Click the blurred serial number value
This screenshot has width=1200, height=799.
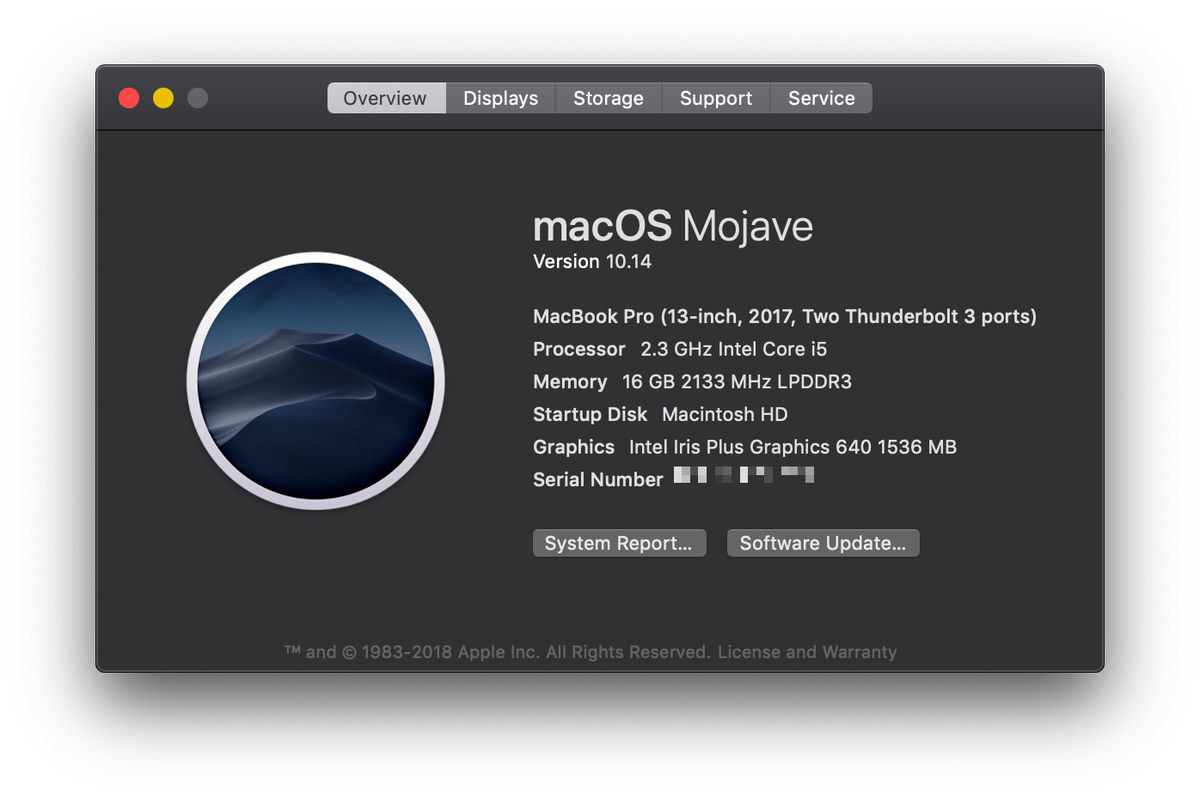(743, 476)
